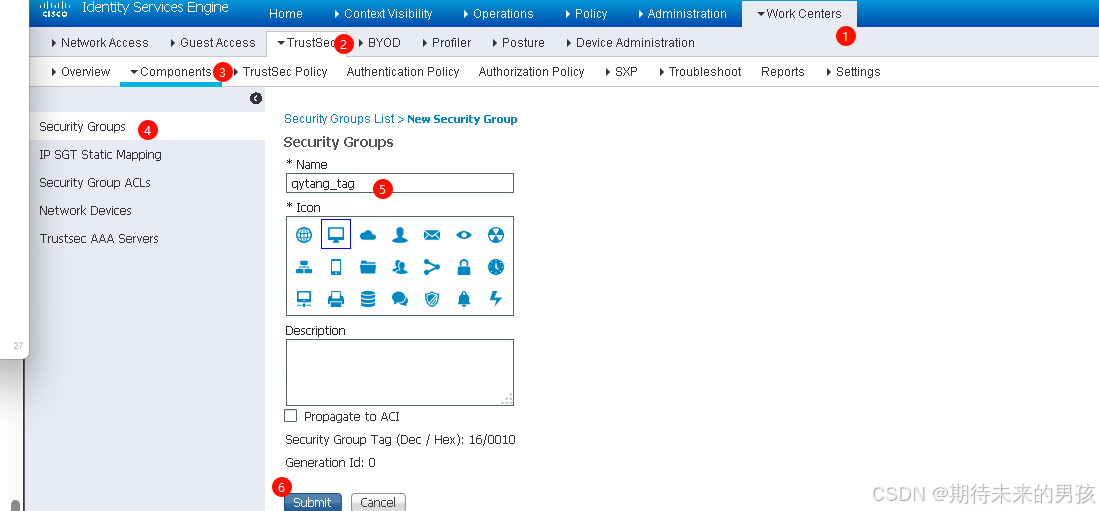The width and height of the screenshot is (1099, 511).
Task: Choose the lightning bolt icon
Action: click(496, 299)
